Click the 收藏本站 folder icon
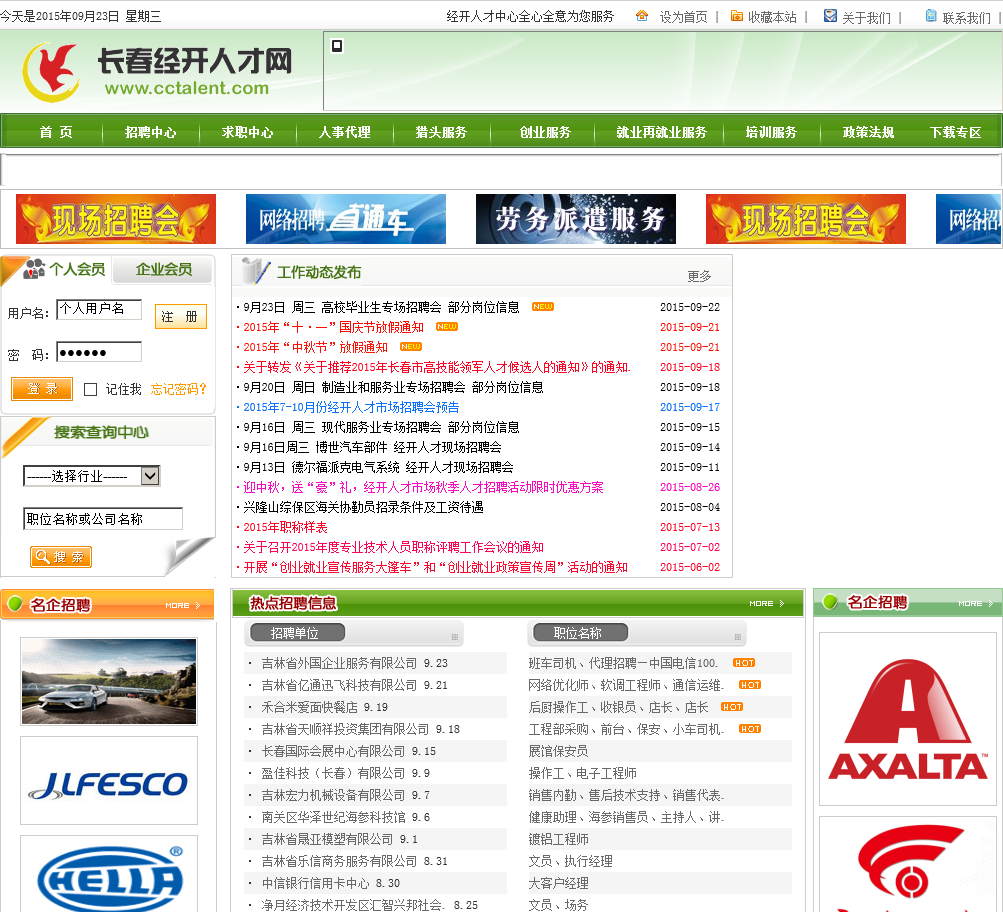The height and width of the screenshot is (912, 1003). (737, 16)
